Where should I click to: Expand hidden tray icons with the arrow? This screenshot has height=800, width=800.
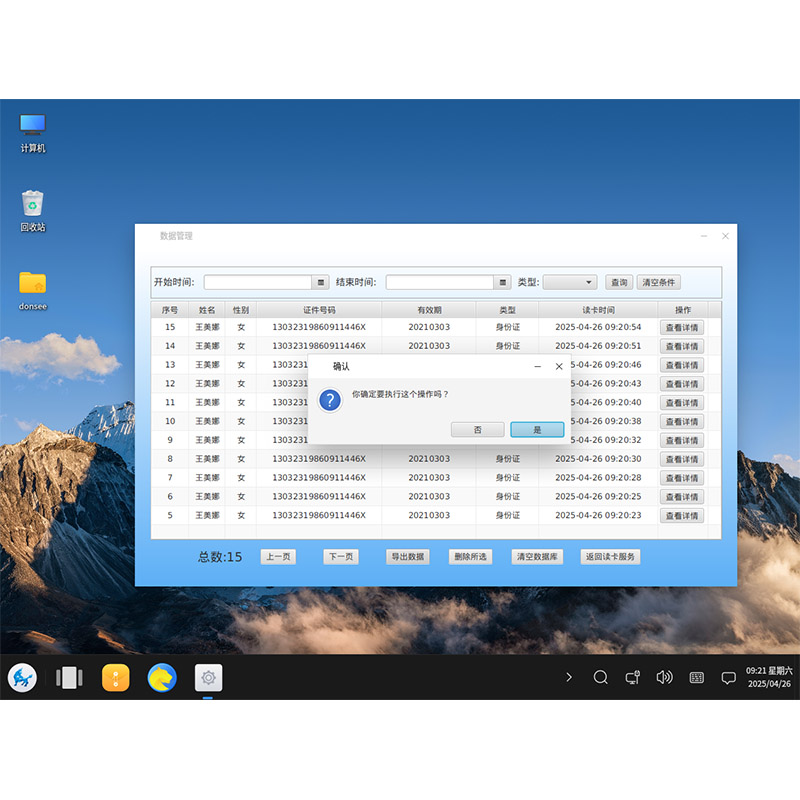point(569,678)
